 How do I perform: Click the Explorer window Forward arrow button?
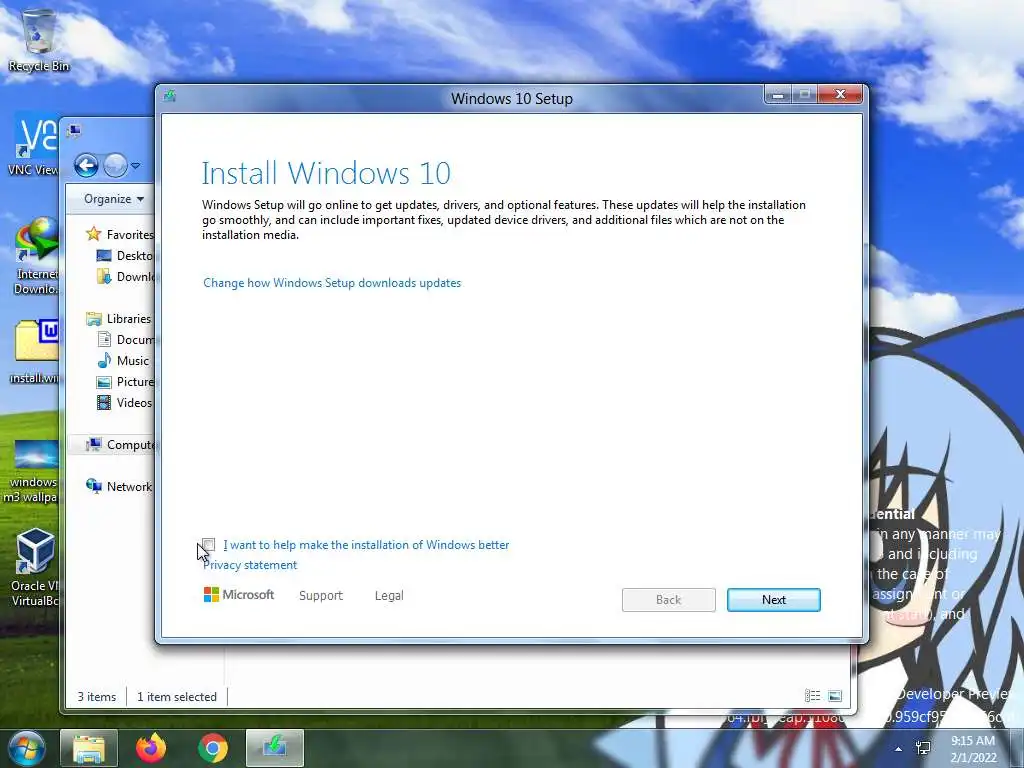click(x=115, y=166)
